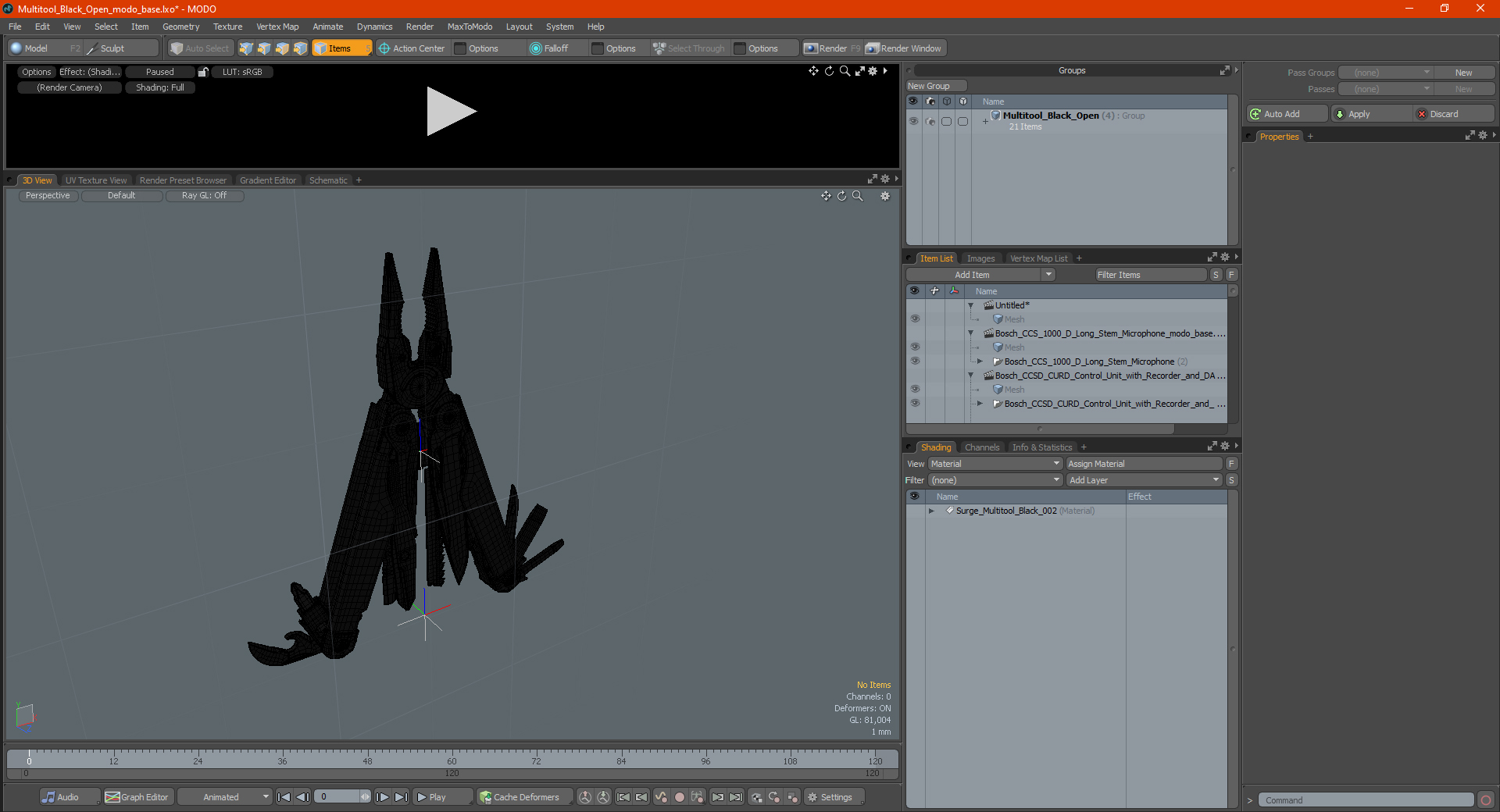The image size is (1500, 812).
Task: Open Pass Groups (none) dropdown
Action: pos(1385,73)
